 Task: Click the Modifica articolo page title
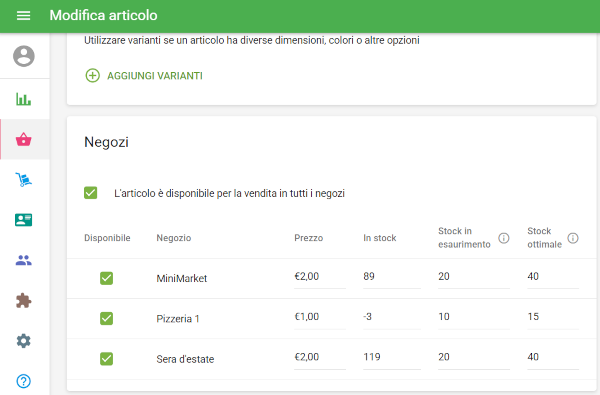103,15
